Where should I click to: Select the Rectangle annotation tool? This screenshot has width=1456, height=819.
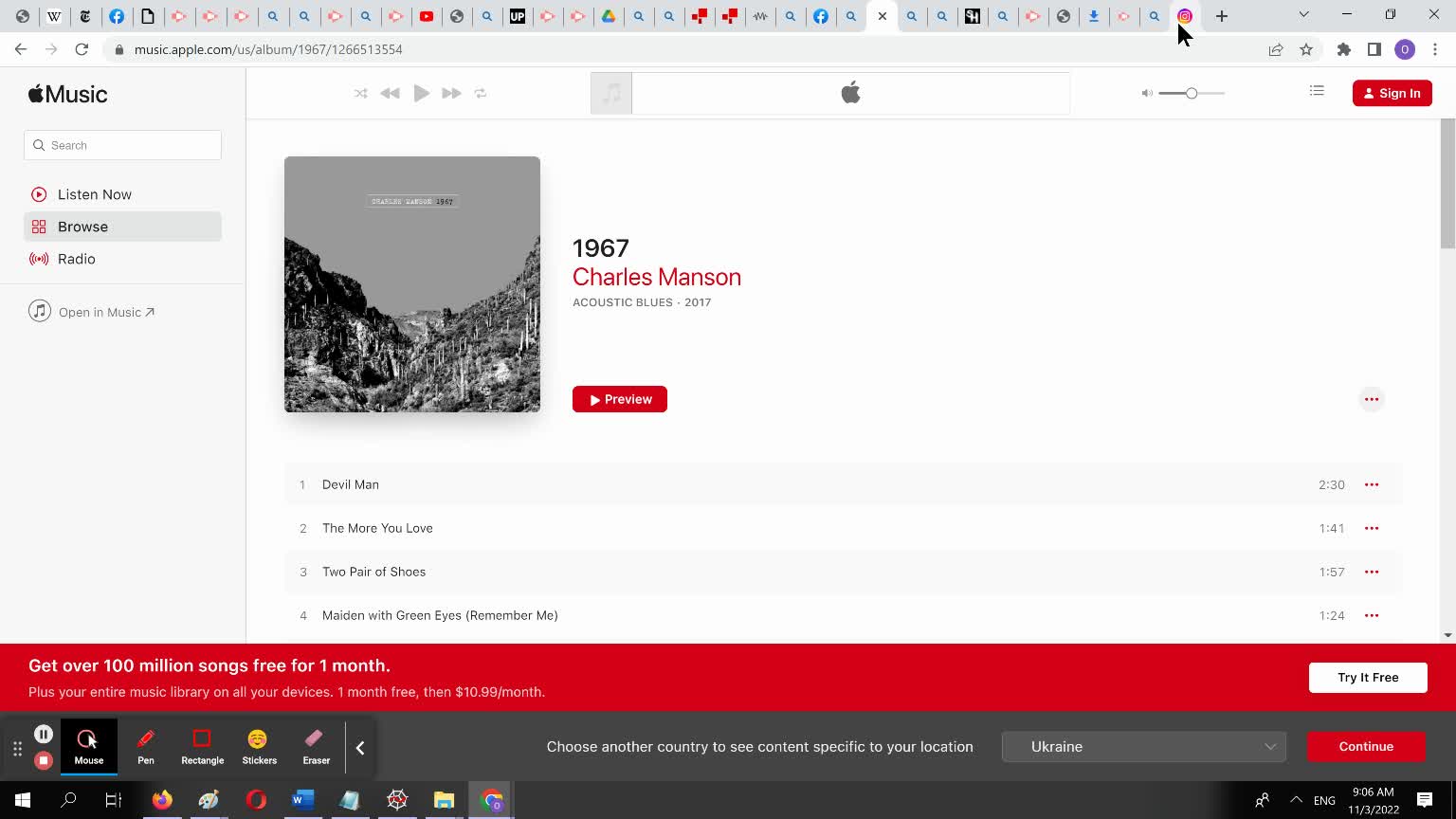(x=202, y=747)
